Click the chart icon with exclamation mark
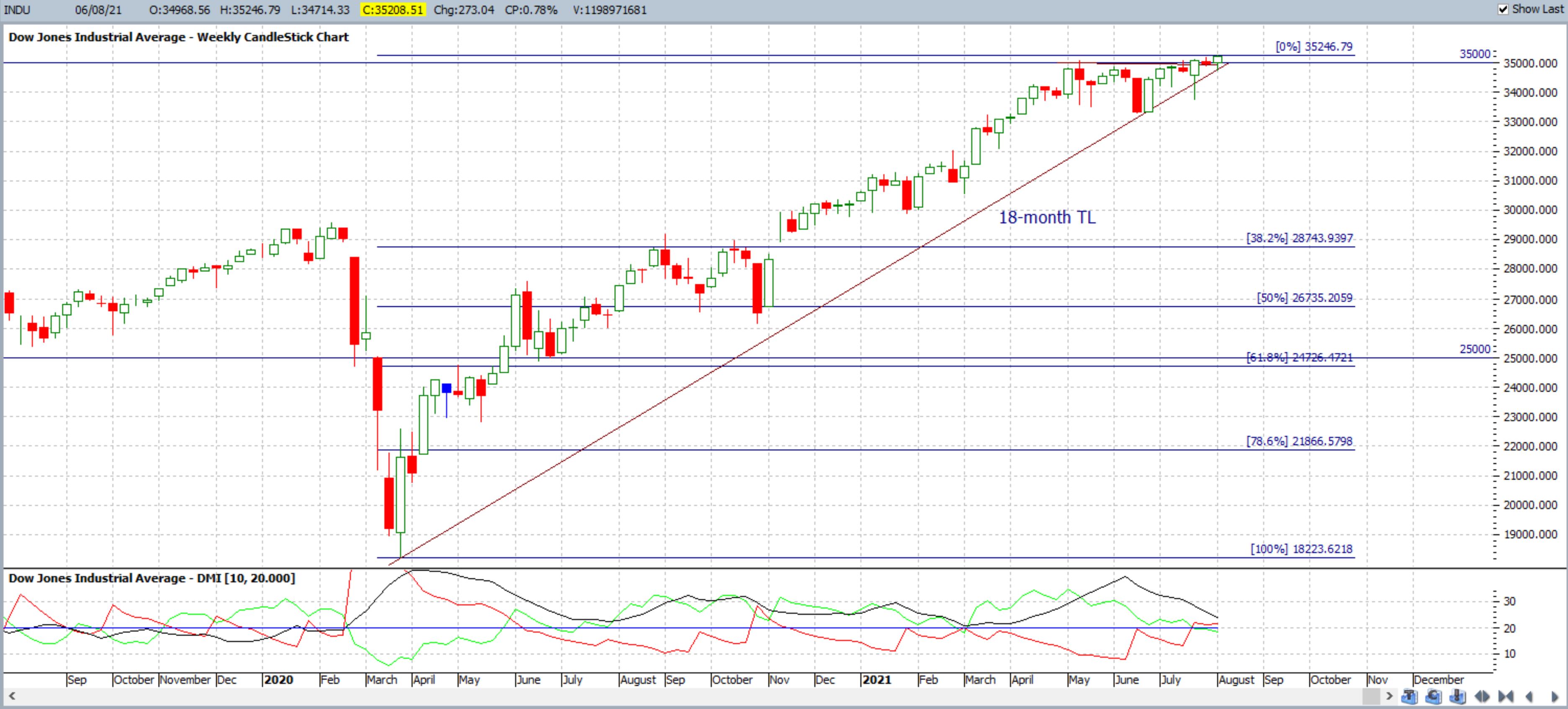The height and width of the screenshot is (709, 1568). click(1458, 696)
